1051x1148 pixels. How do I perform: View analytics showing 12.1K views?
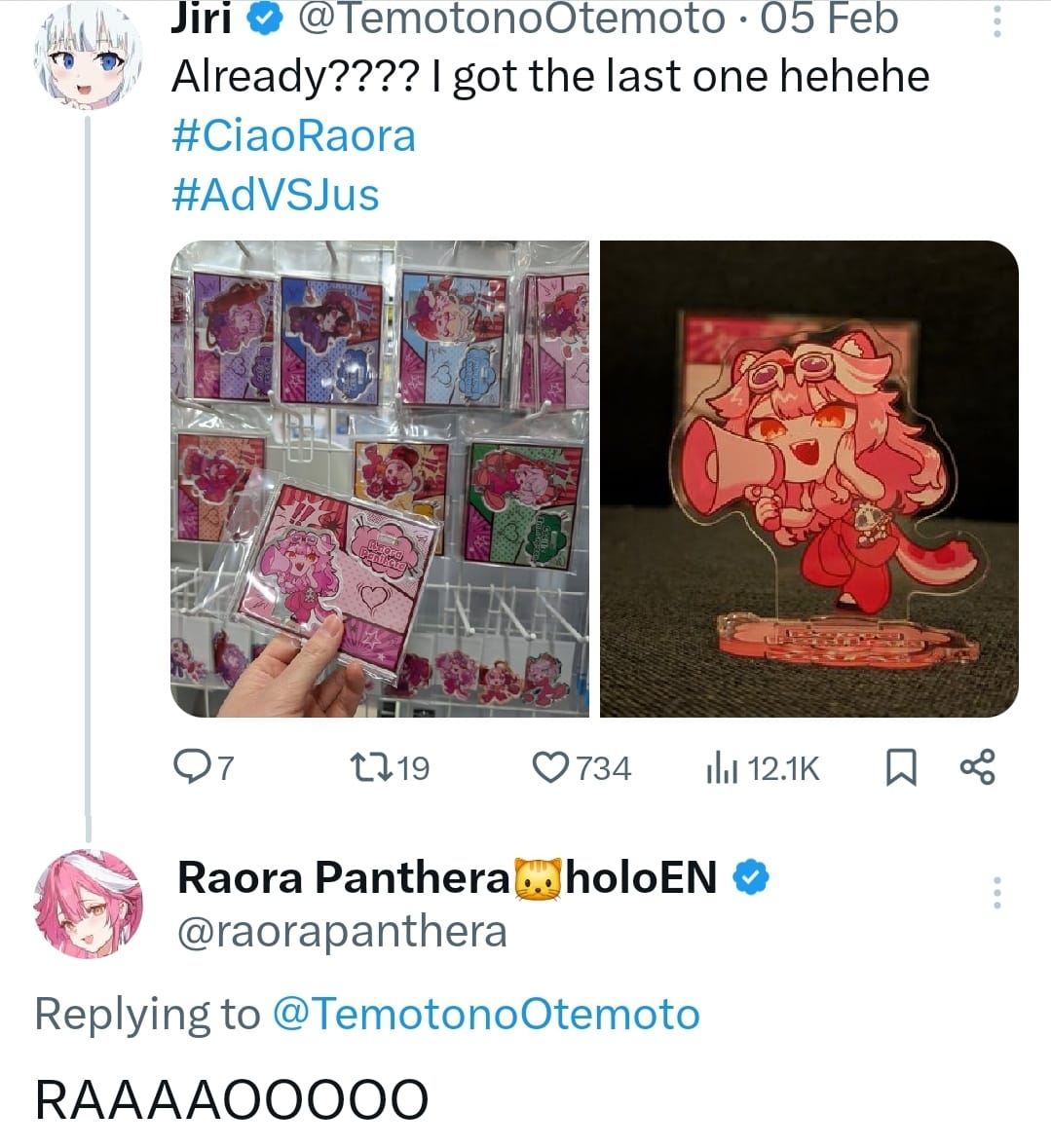pyautogui.click(x=763, y=768)
